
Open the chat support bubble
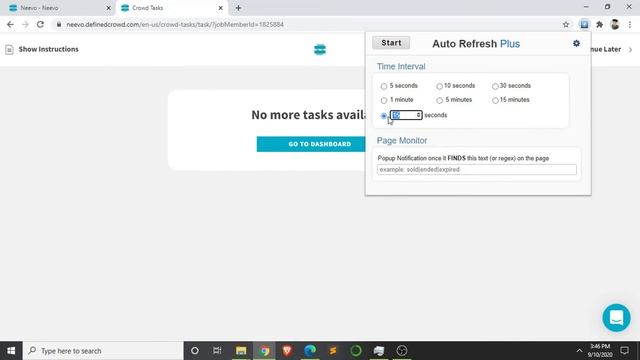[x=616, y=317]
